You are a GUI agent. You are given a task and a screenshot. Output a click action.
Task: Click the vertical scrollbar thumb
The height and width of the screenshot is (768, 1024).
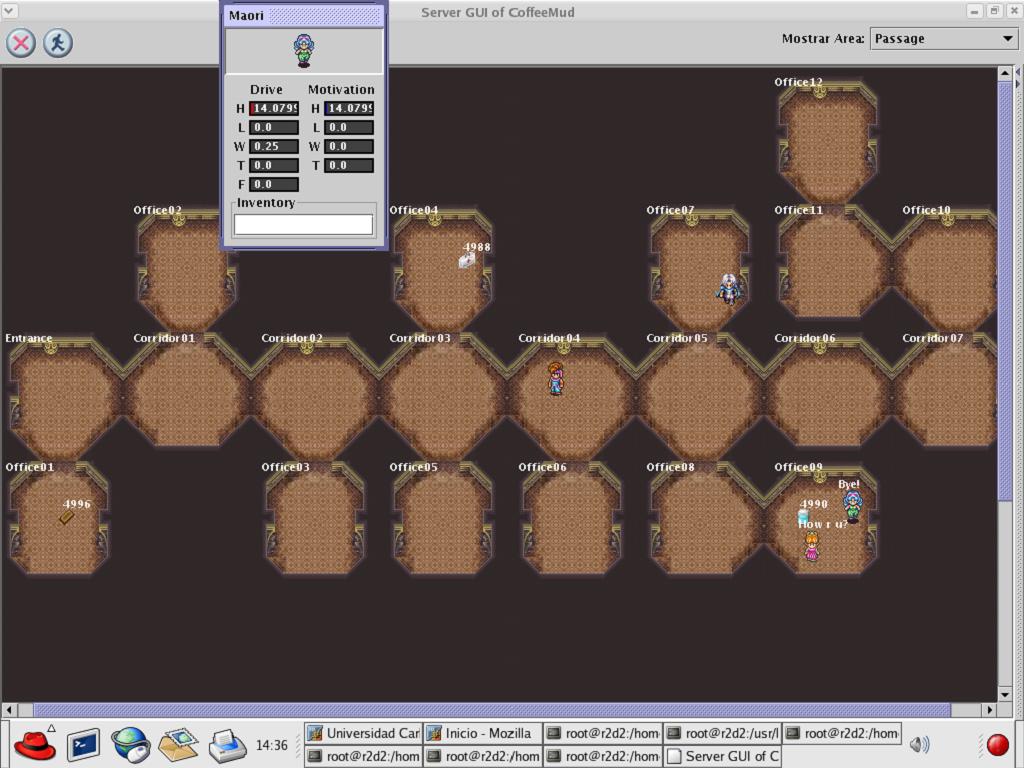(x=1005, y=293)
